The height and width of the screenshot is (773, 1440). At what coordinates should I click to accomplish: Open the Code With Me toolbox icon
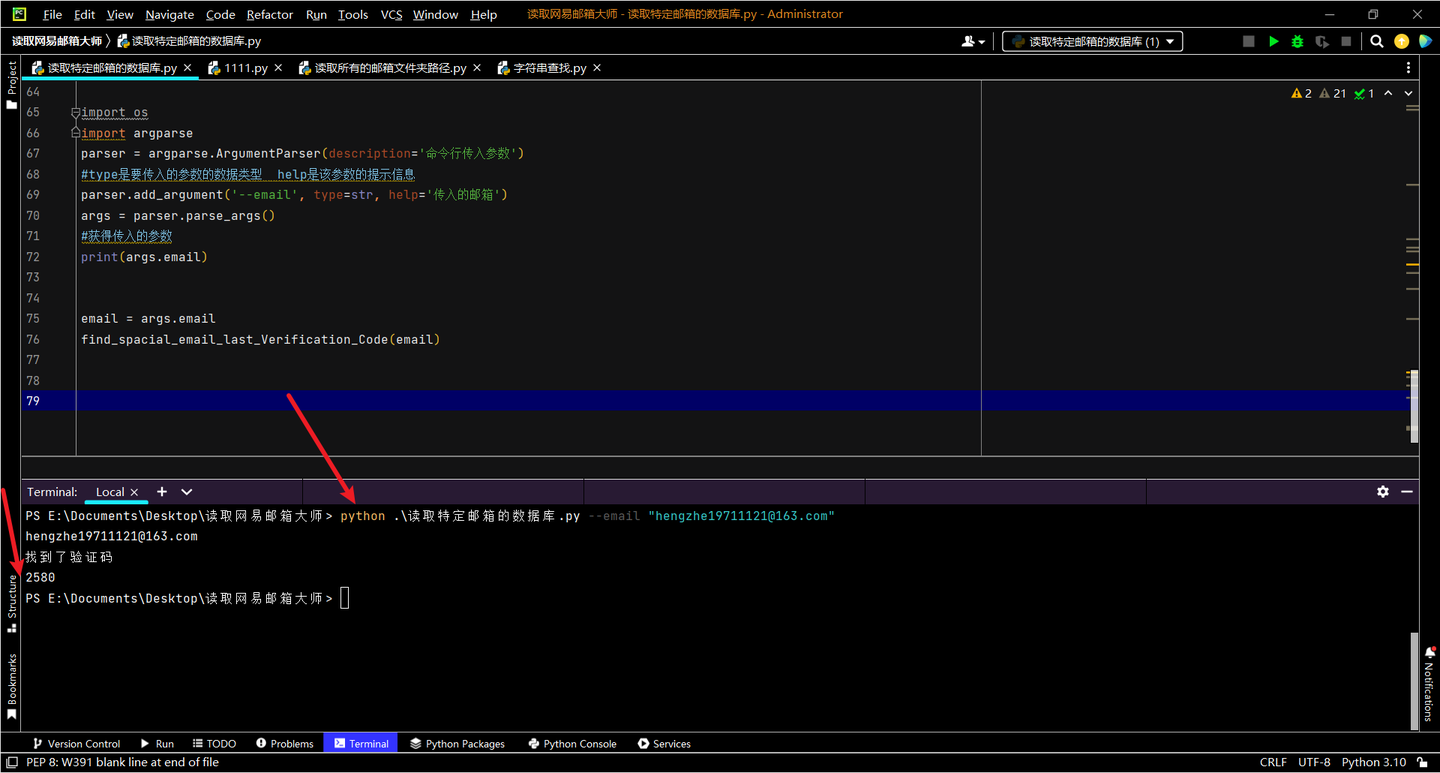[1424, 41]
